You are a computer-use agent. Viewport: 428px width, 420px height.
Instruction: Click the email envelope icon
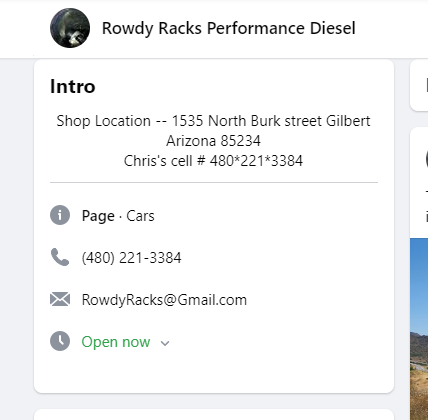pyautogui.click(x=60, y=299)
